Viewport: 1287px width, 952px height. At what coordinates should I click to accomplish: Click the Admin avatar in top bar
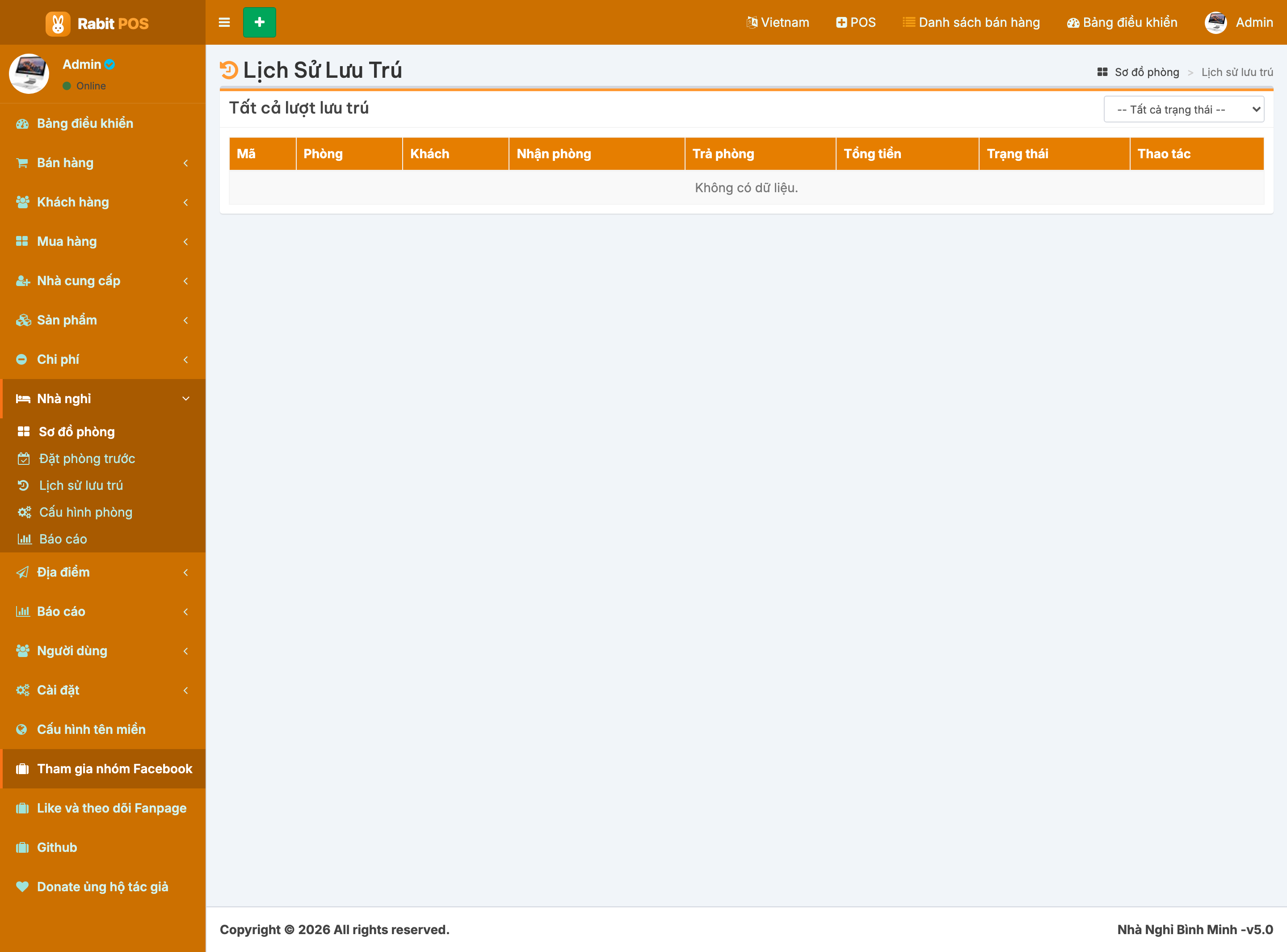[x=1215, y=22]
